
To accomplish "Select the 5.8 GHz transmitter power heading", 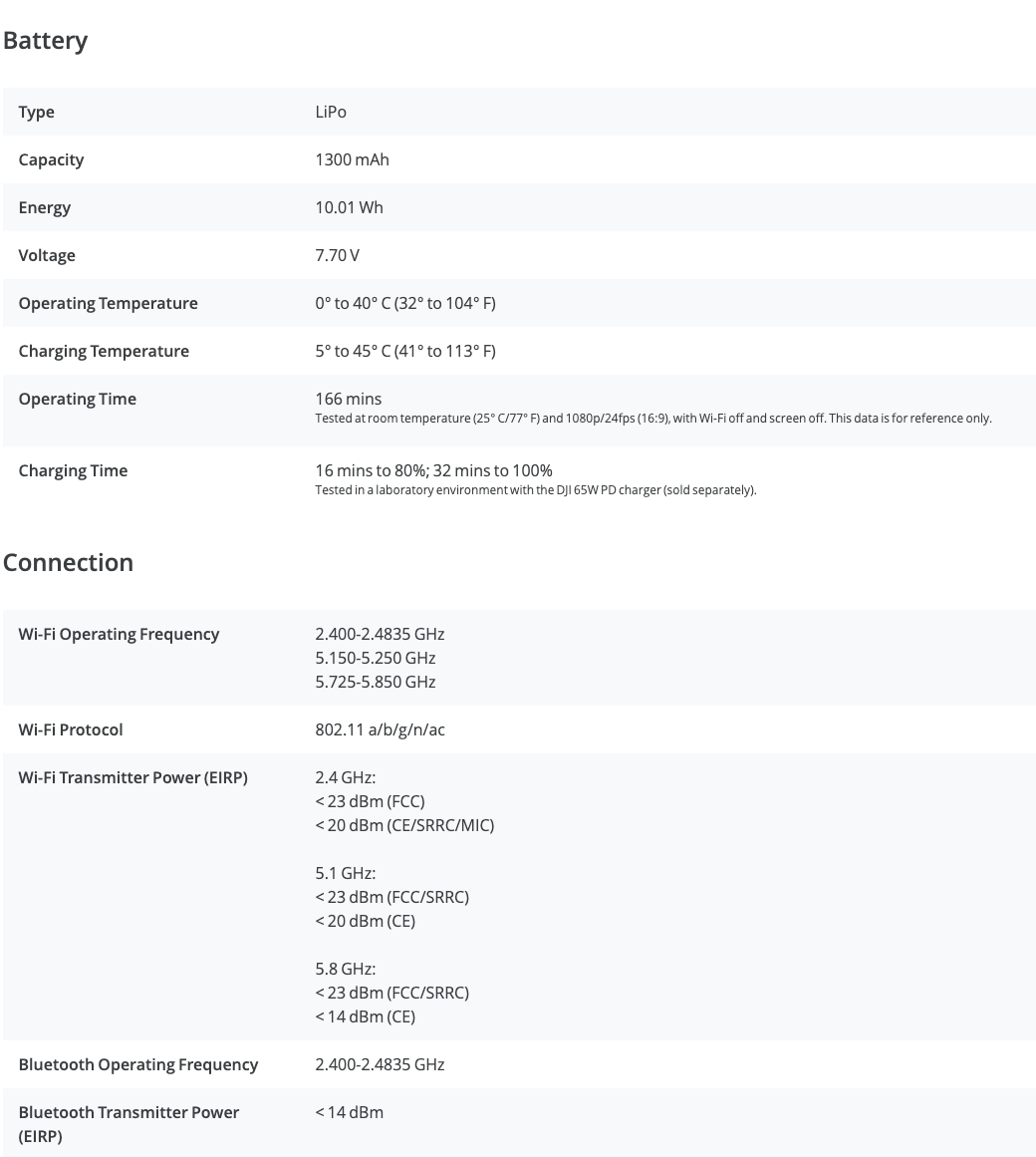I will [345, 969].
